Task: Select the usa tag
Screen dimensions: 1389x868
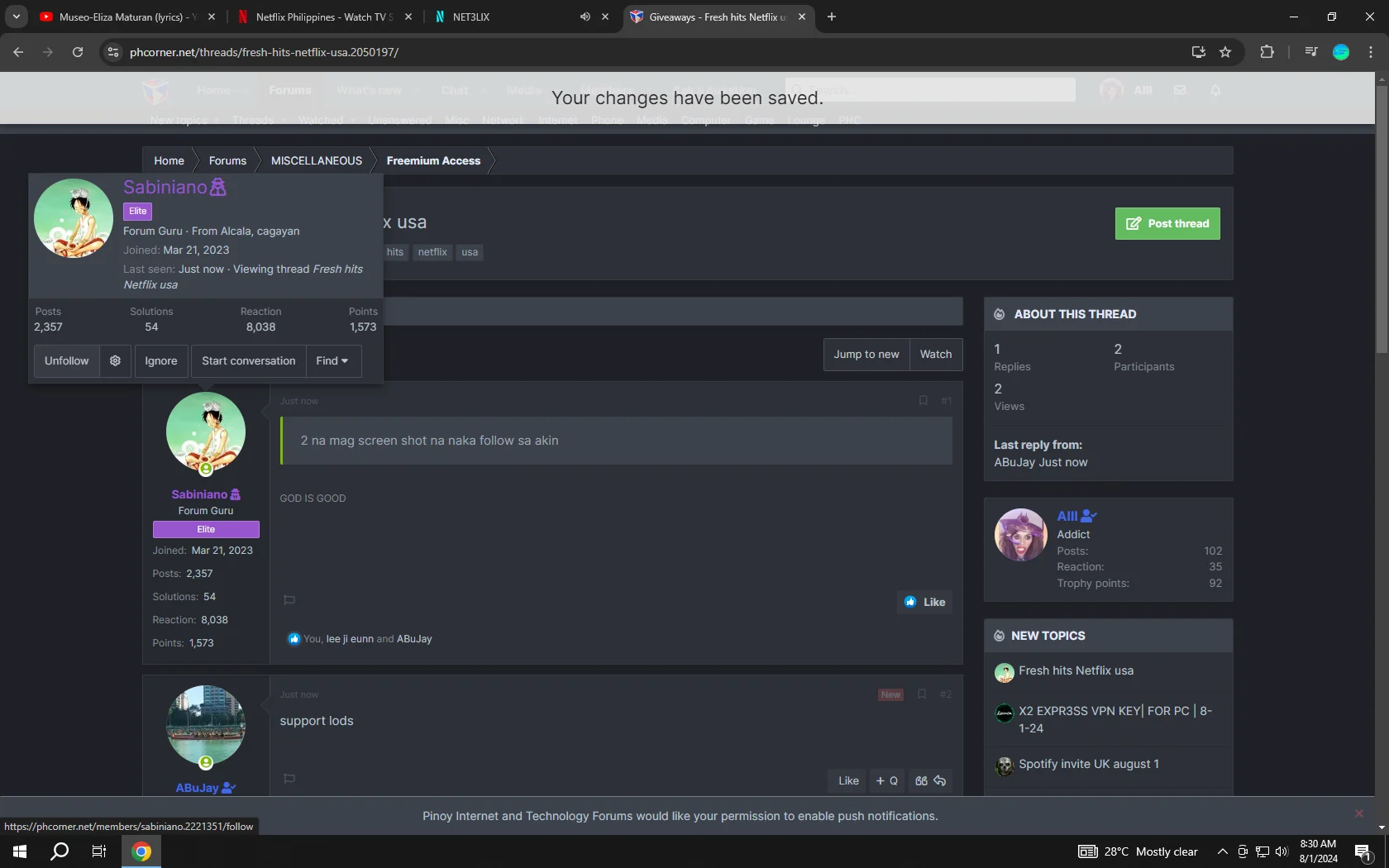Action: [x=470, y=252]
